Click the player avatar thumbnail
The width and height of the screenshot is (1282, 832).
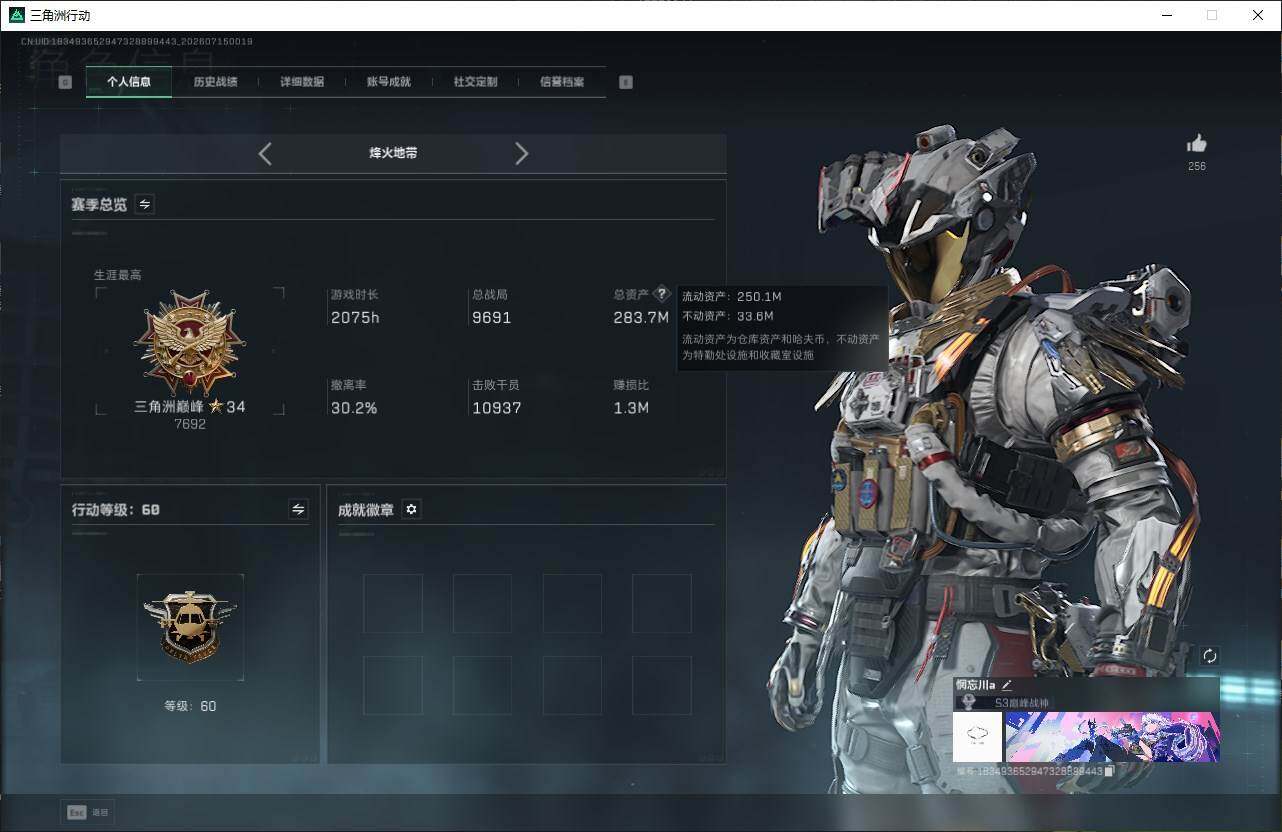click(x=977, y=737)
